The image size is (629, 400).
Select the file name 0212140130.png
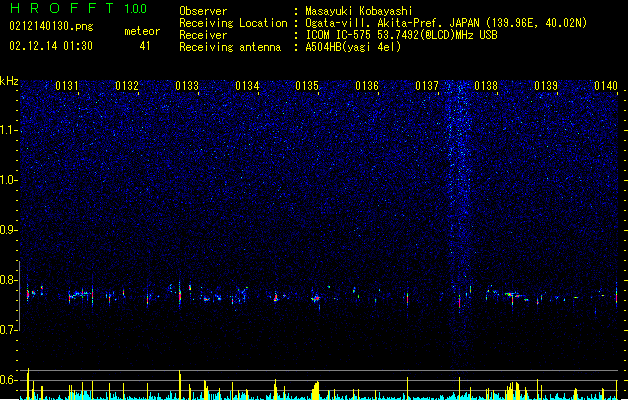pos(51,26)
